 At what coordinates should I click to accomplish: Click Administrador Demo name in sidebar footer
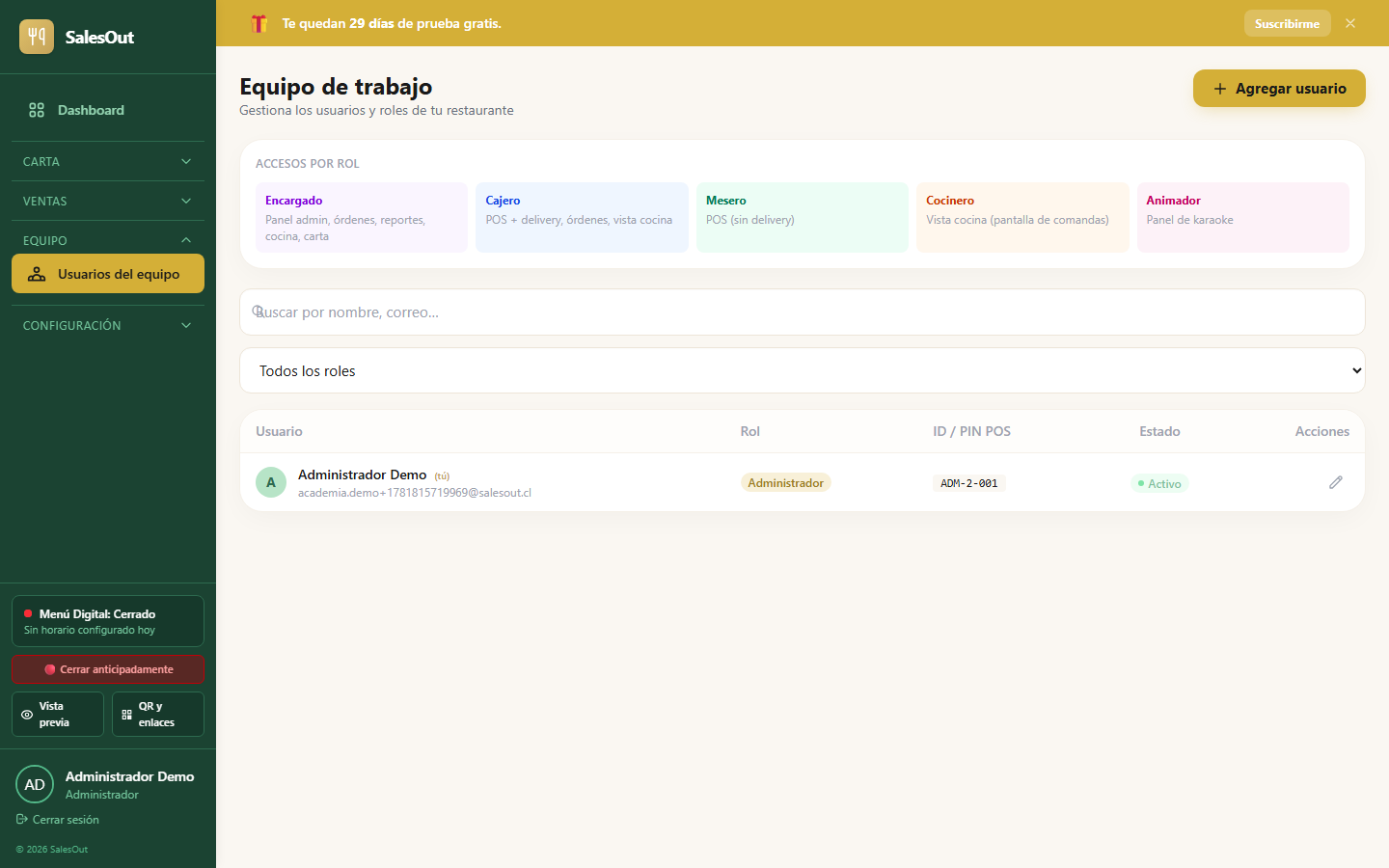point(129,776)
